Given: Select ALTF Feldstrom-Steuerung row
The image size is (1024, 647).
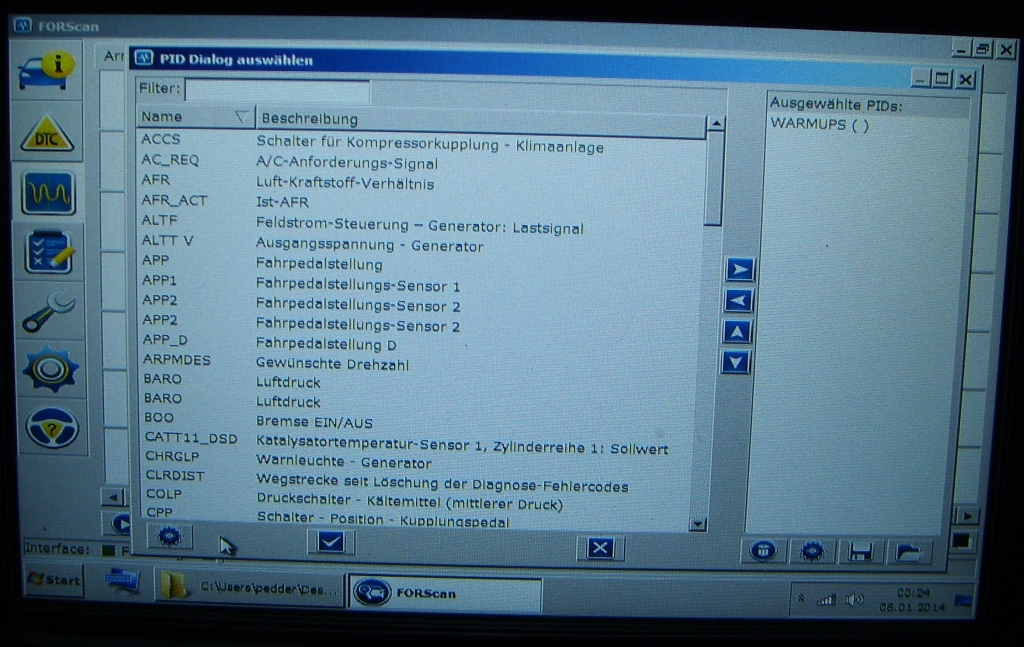Looking at the screenshot, I should (421, 223).
